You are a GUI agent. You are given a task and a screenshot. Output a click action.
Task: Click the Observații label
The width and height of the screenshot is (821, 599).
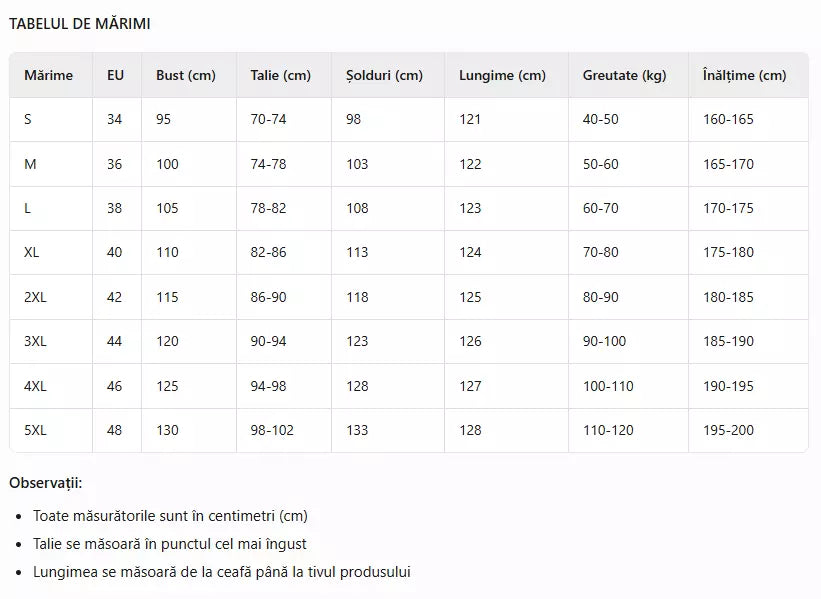pyautogui.click(x=46, y=483)
